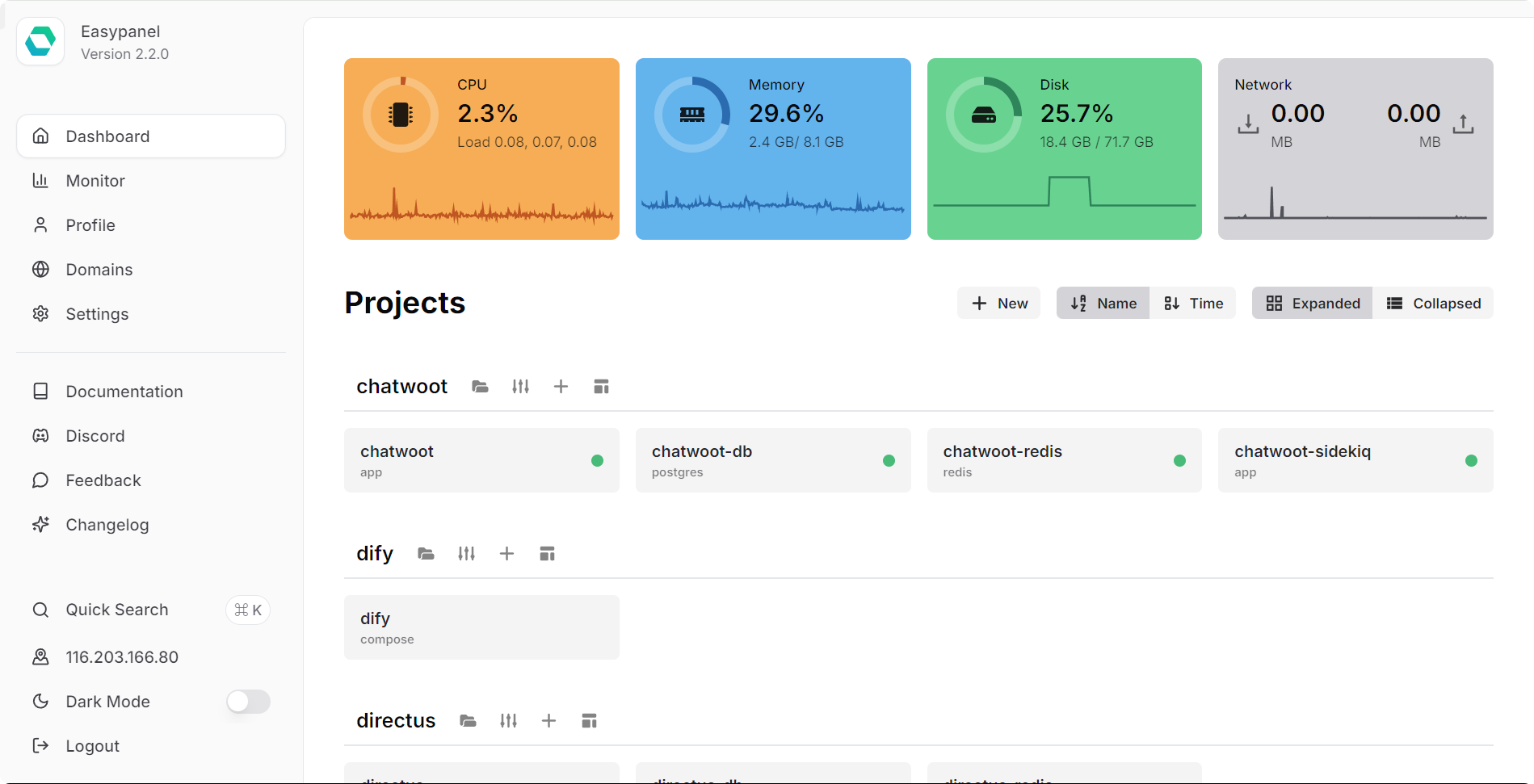Open Settings from sidebar

pos(151,314)
